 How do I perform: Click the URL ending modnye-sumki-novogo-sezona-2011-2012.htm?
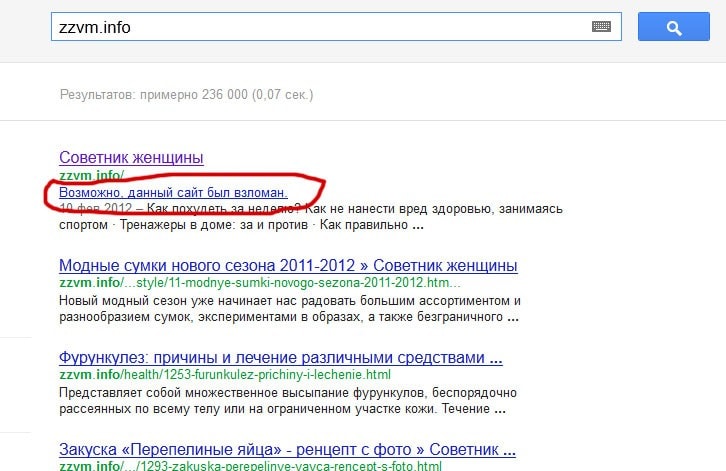coord(260,282)
